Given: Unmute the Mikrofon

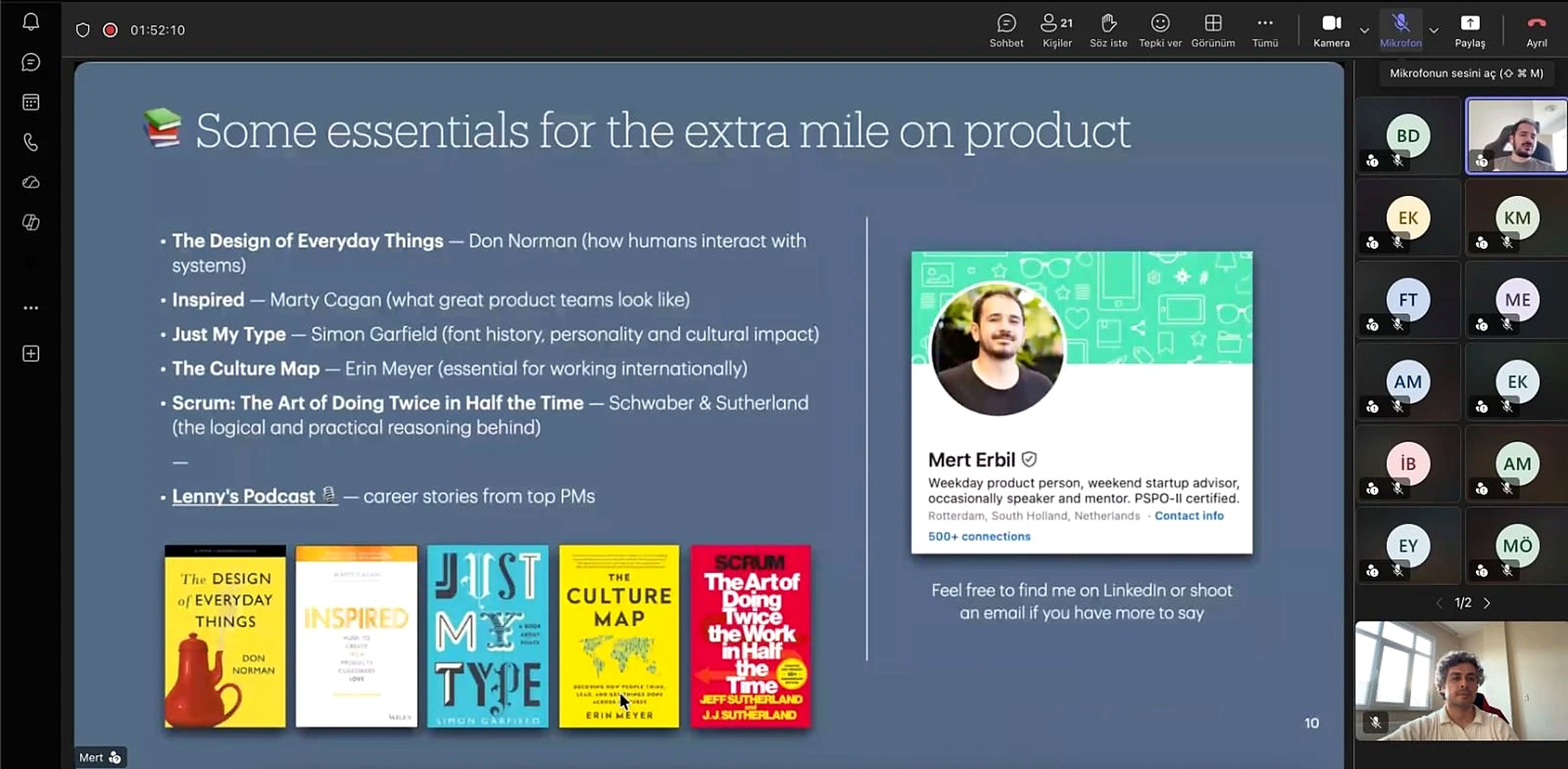Looking at the screenshot, I should click(x=1400, y=31).
